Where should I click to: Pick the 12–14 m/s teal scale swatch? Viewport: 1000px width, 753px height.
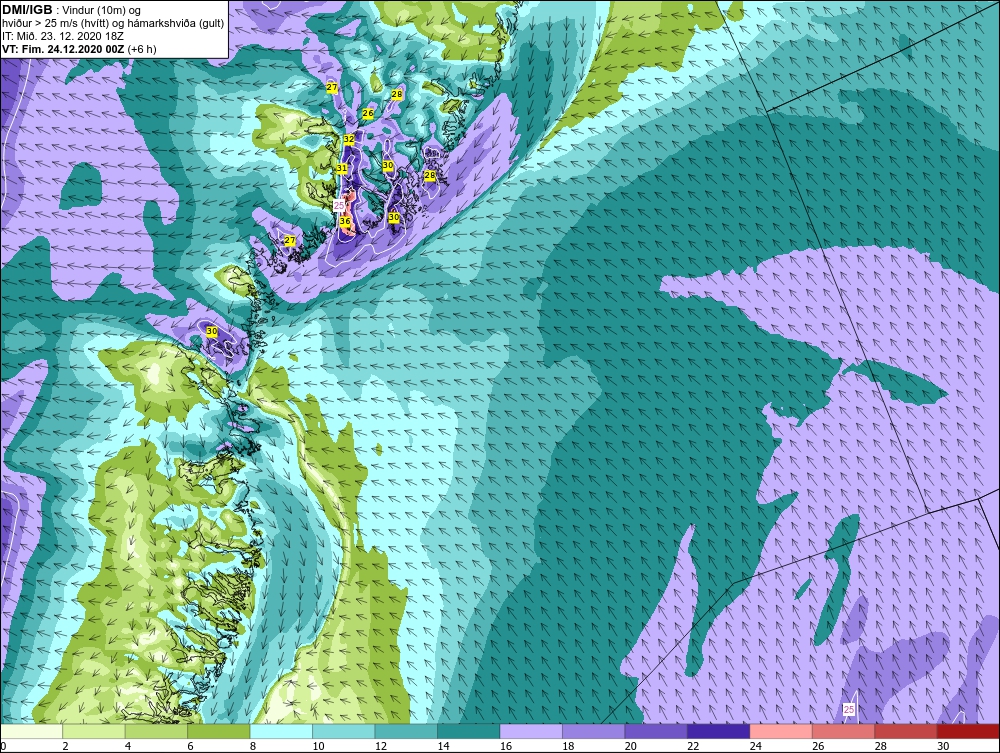coord(406,731)
